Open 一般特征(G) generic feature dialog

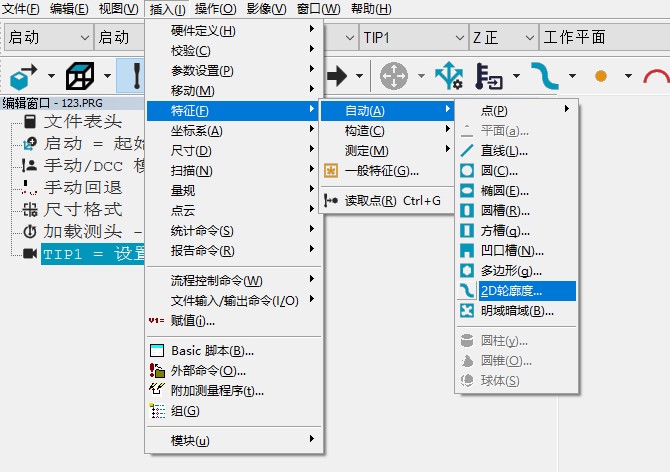coord(381,171)
